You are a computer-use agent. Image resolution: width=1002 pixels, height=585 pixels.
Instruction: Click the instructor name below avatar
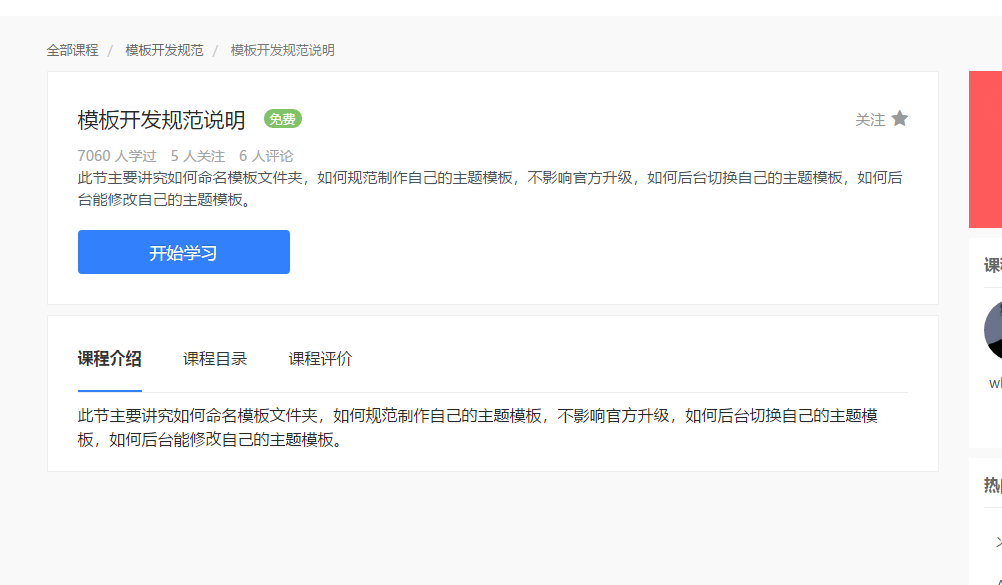point(995,382)
